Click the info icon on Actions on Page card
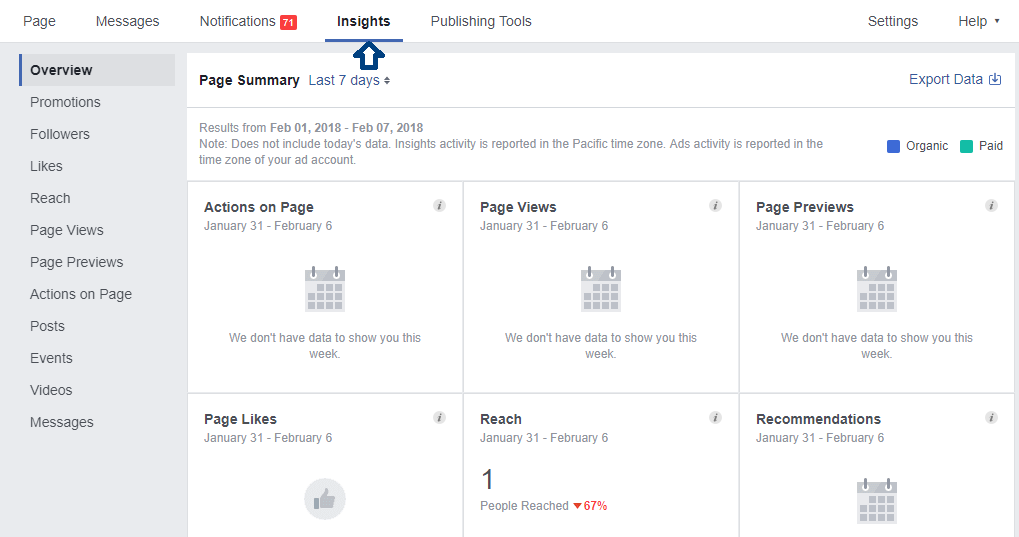The width and height of the screenshot is (1019, 537). tap(439, 206)
